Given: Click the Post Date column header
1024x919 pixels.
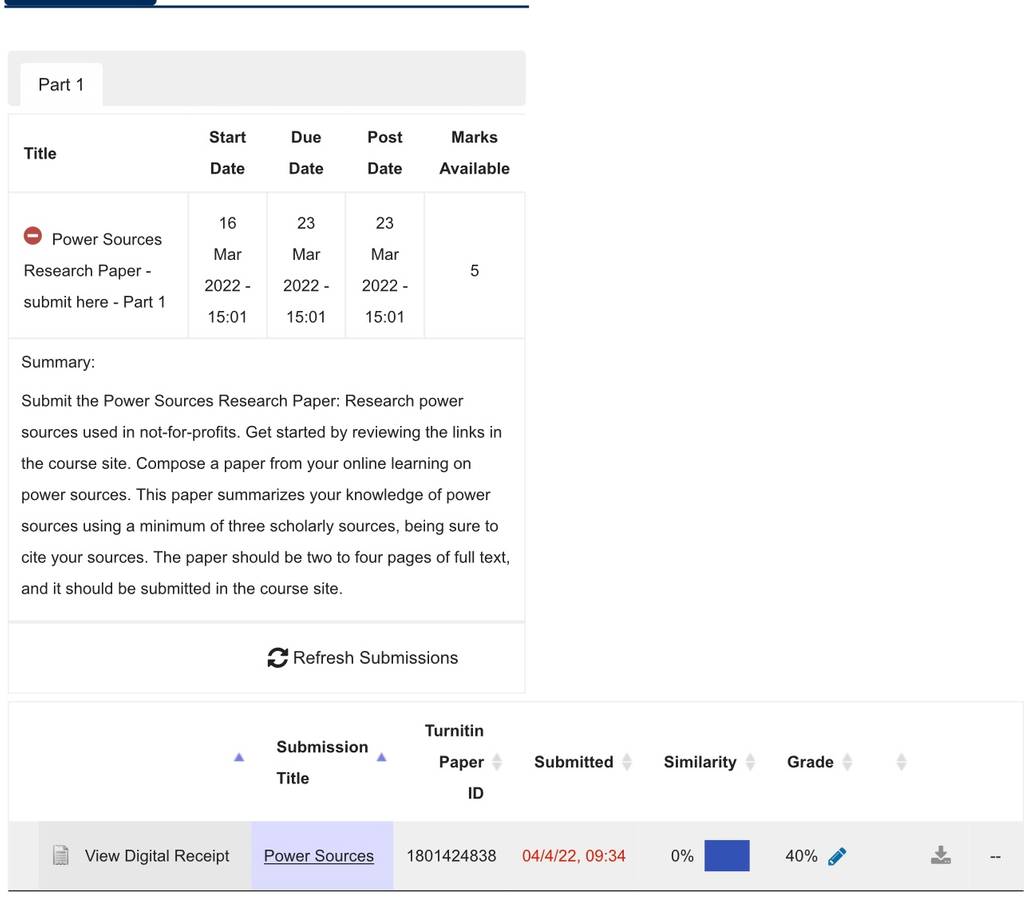Looking at the screenshot, I should [385, 153].
